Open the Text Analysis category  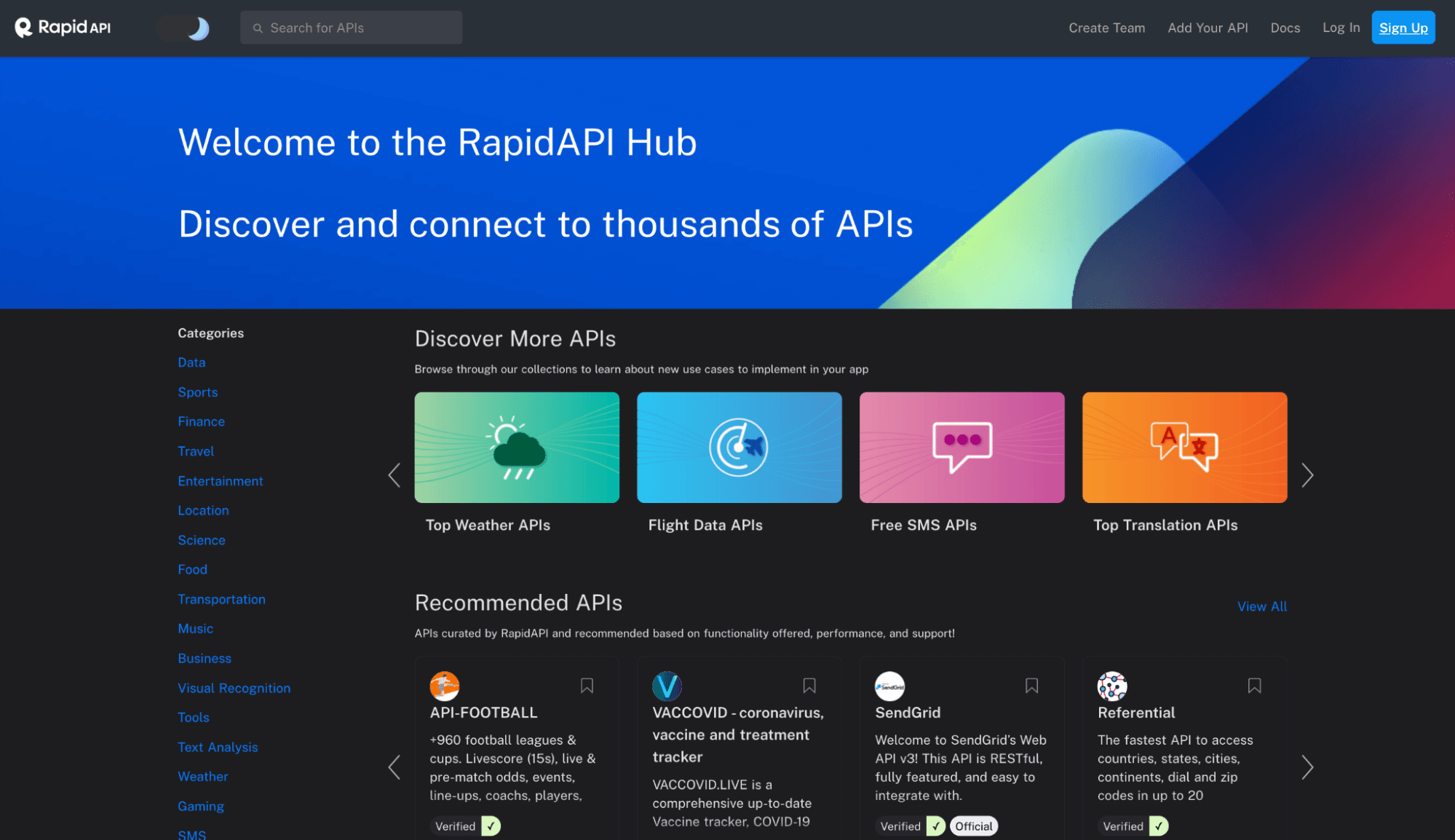pos(218,747)
